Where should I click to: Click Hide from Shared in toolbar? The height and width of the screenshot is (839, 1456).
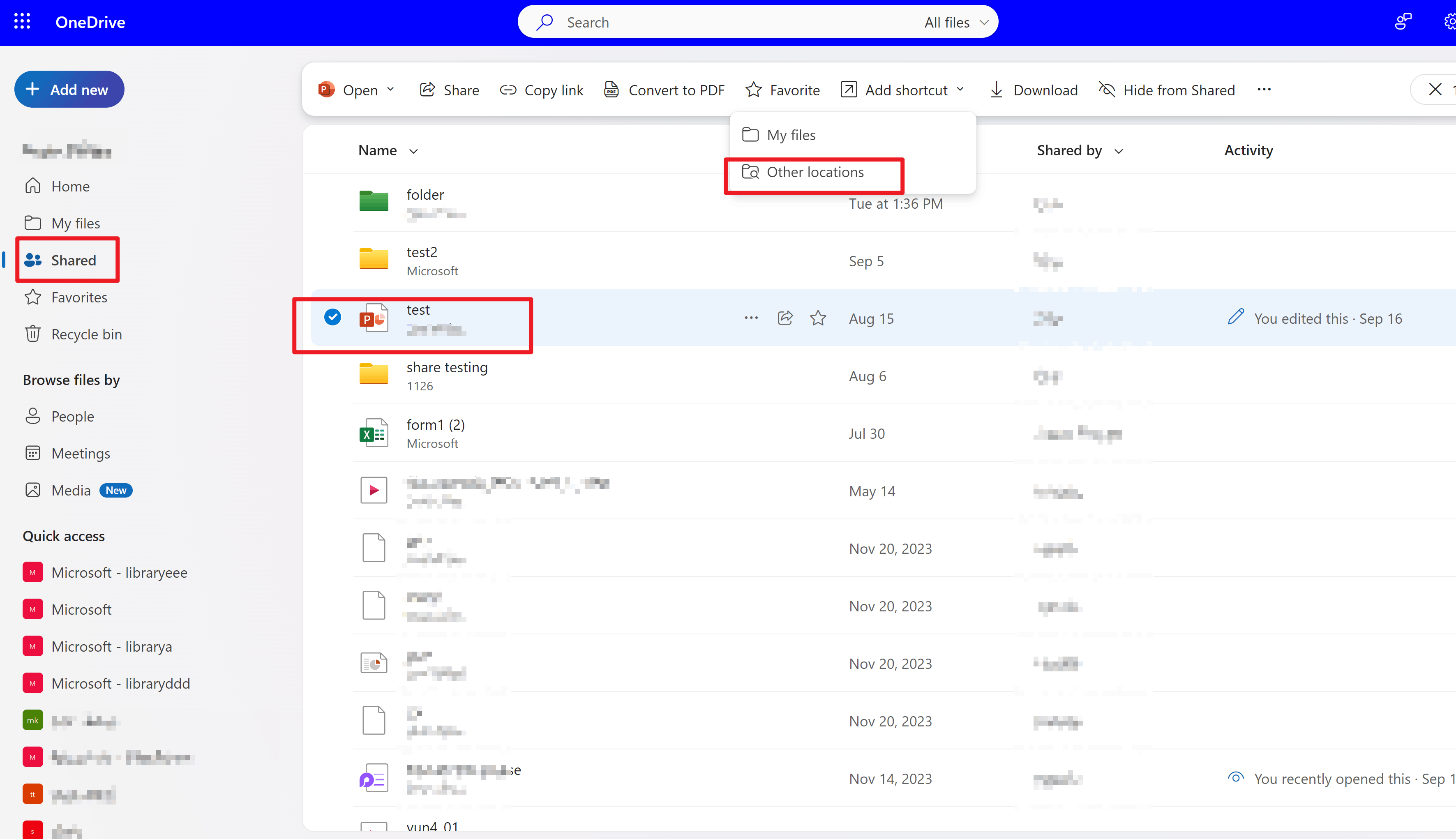tap(1167, 90)
